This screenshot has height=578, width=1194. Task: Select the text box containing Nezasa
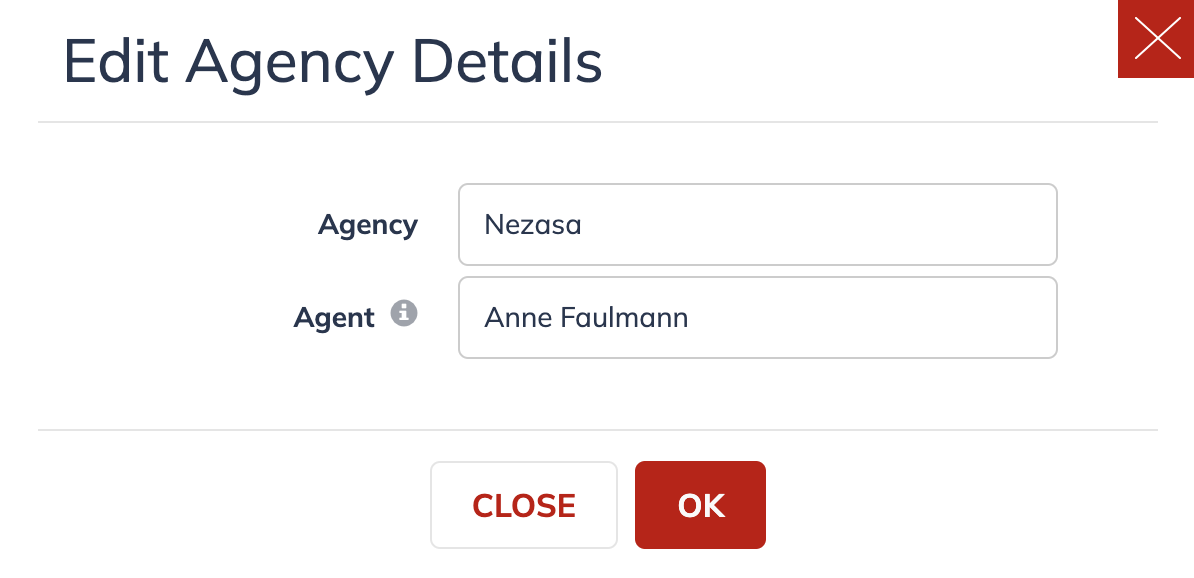click(758, 225)
